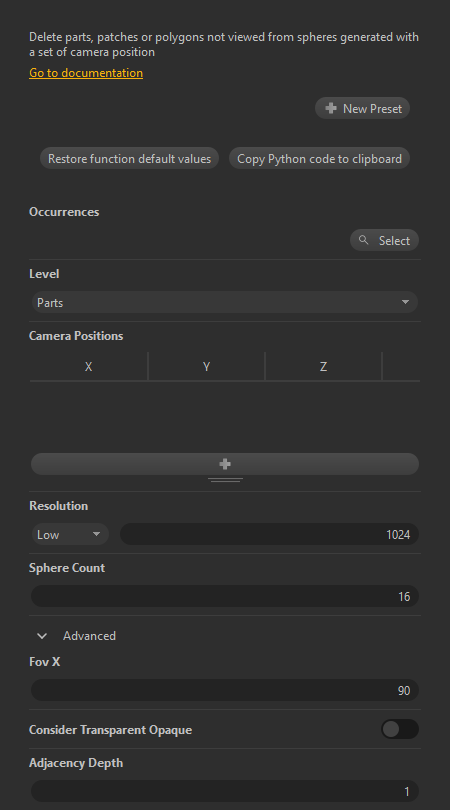Screen dimensions: 450x810
Task: Open the Resolution Low preset dropdown
Action: [70, 534]
